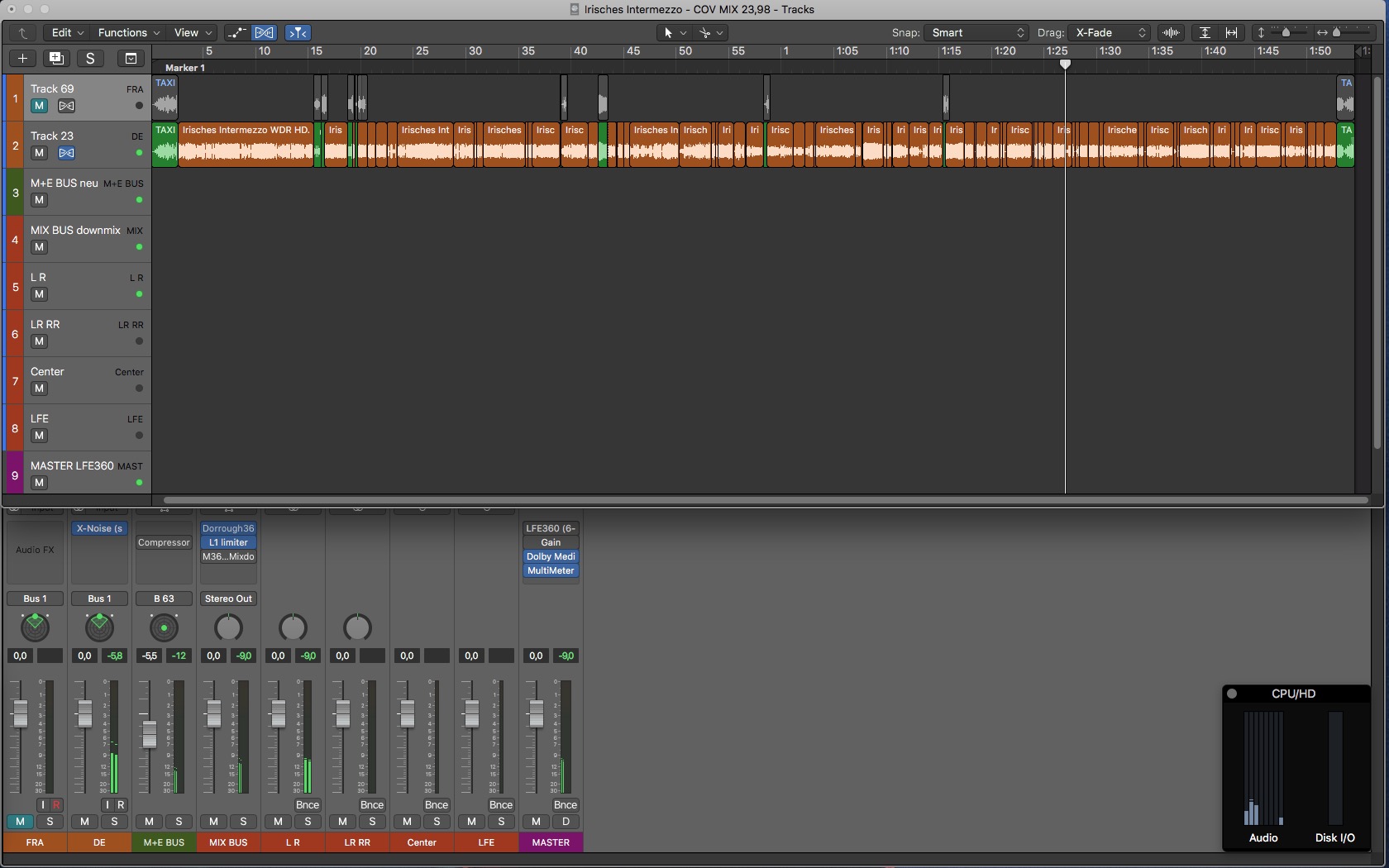Click the add new track plus icon
This screenshot has width=1389, height=868.
point(23,58)
